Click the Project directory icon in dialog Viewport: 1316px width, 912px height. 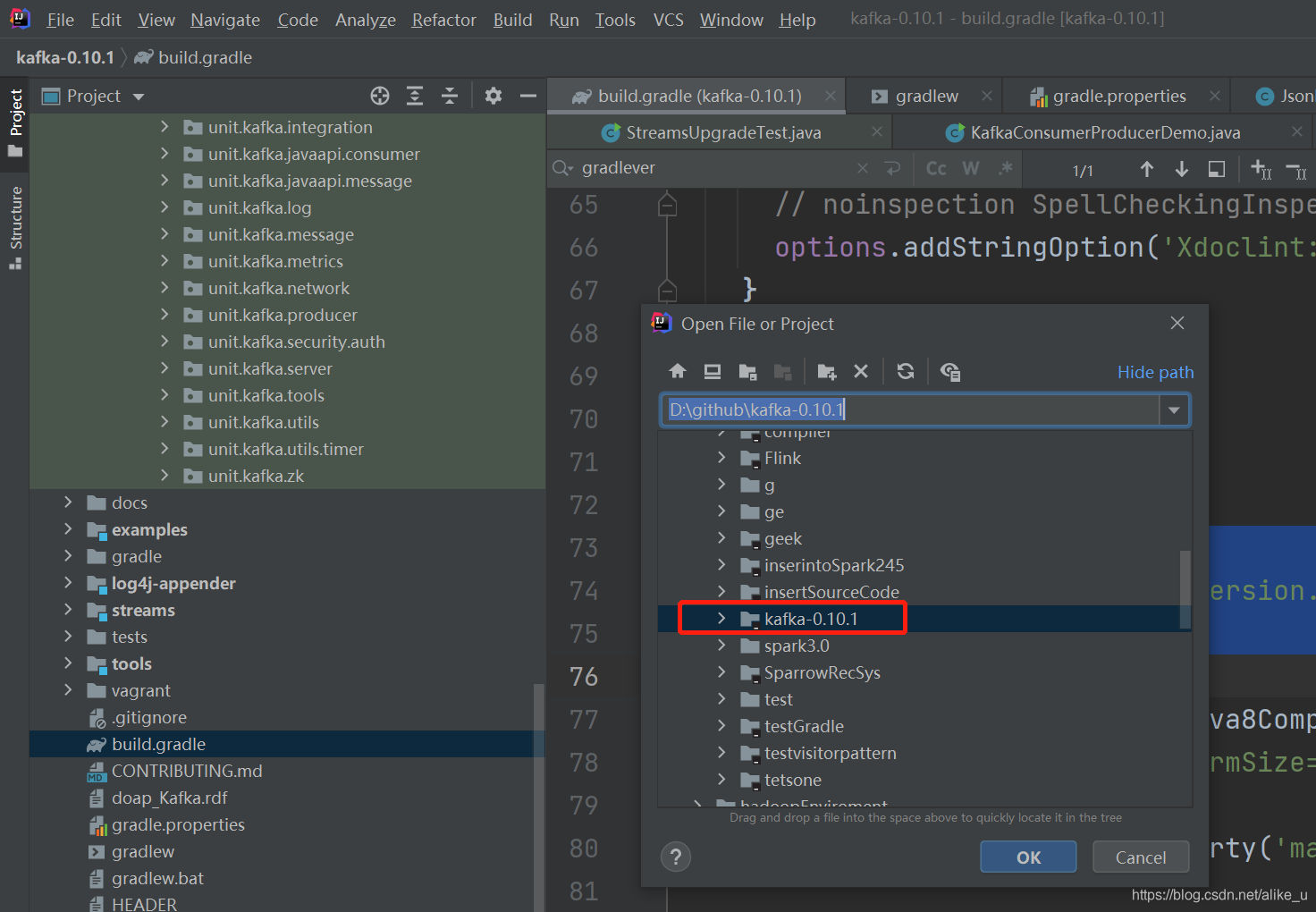(747, 371)
